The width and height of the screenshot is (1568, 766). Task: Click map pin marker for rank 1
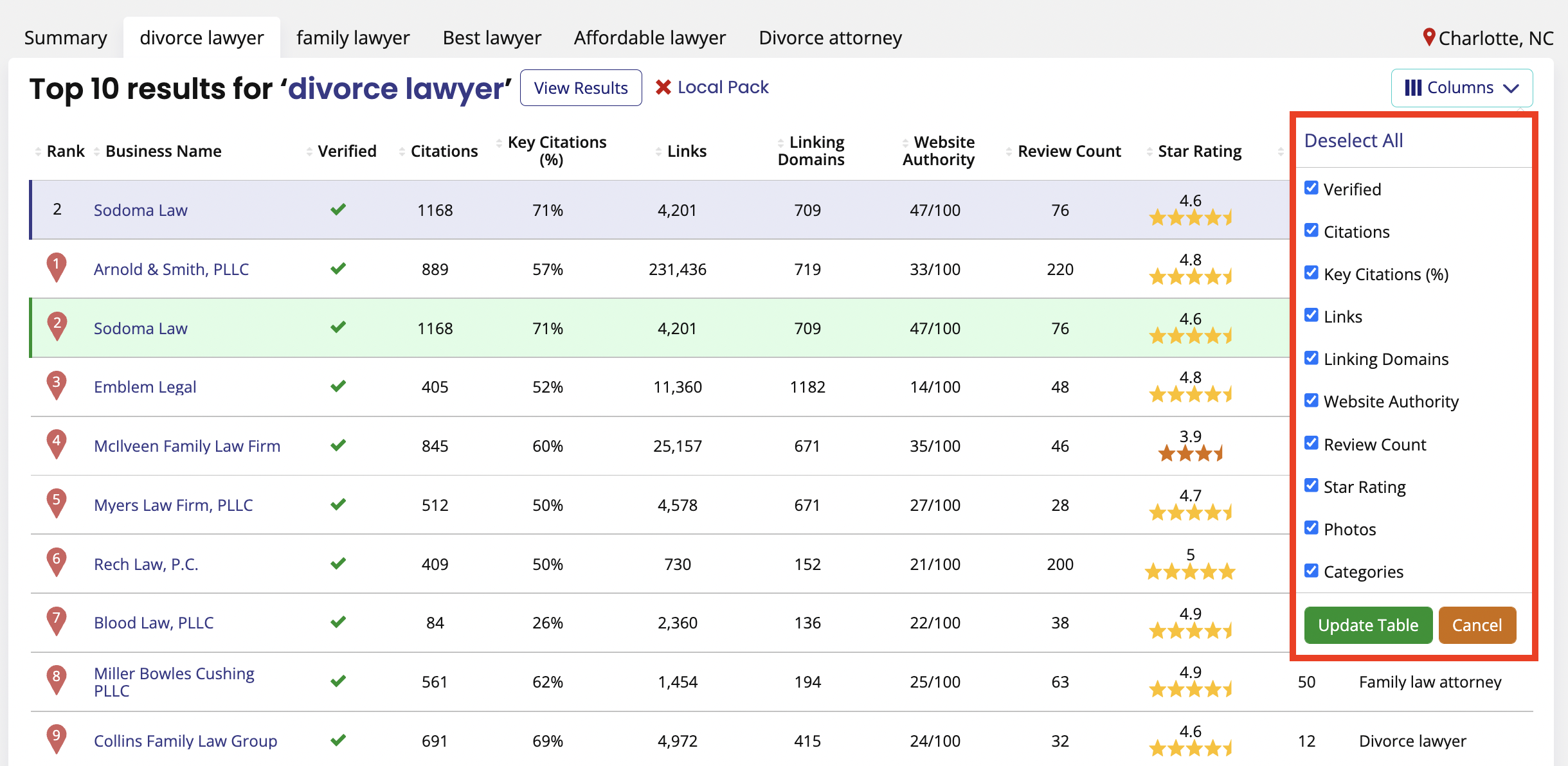[x=57, y=267]
